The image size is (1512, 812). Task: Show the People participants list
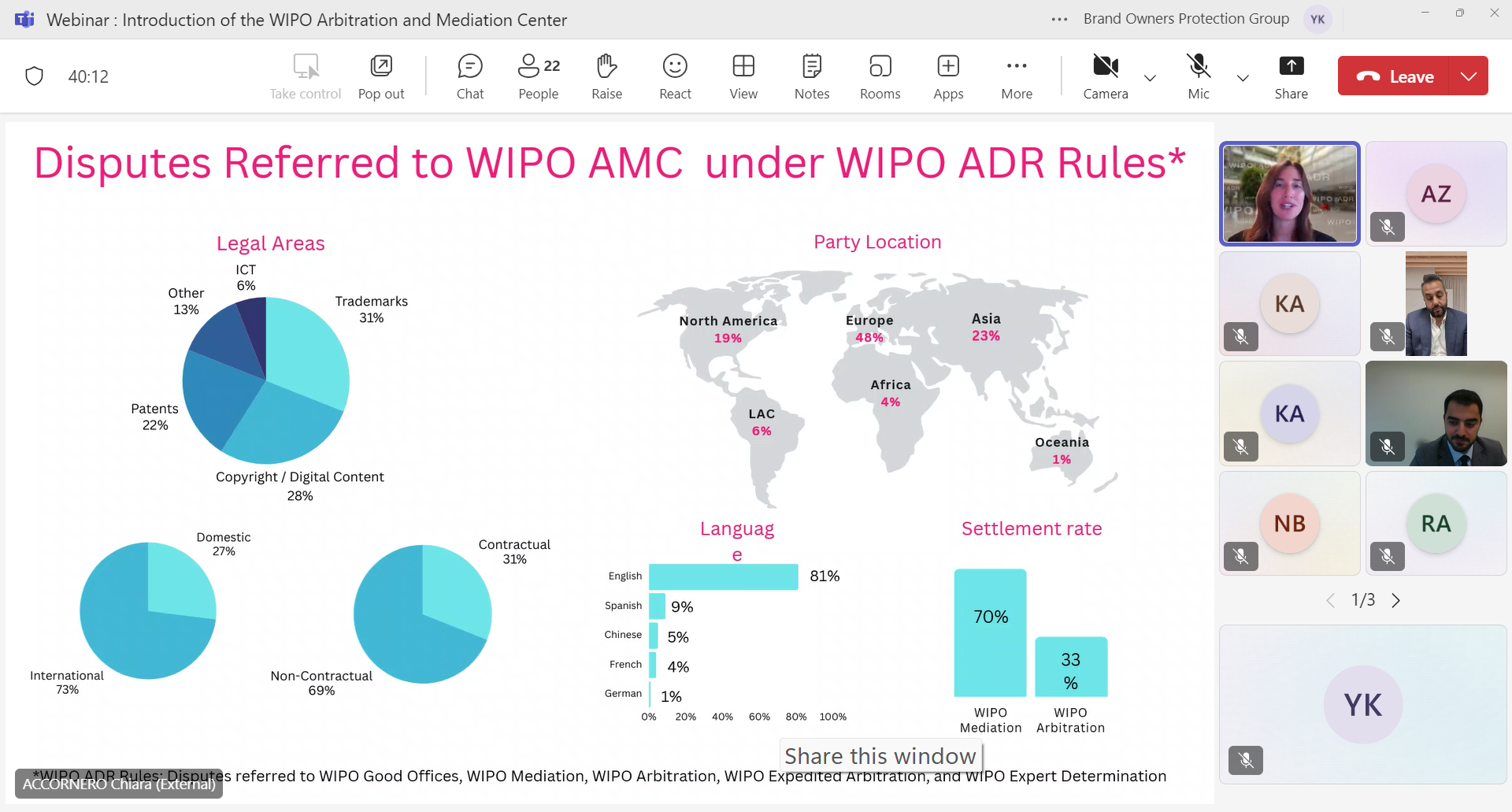tap(539, 76)
